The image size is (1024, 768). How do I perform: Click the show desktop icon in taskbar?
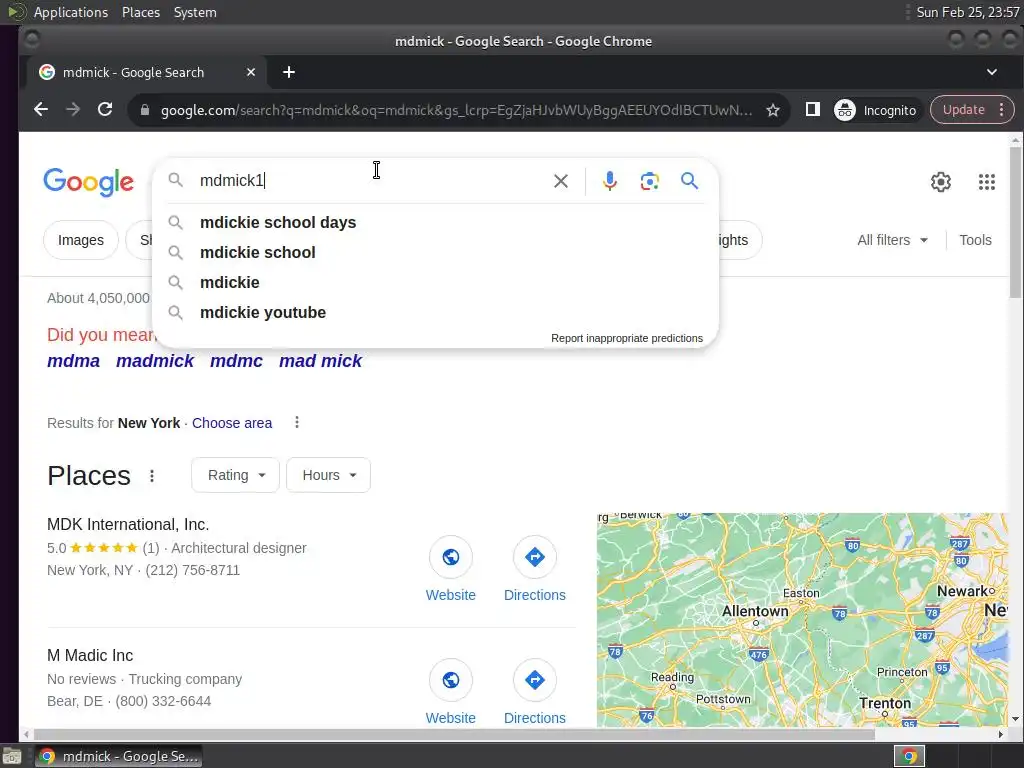click(x=12, y=756)
